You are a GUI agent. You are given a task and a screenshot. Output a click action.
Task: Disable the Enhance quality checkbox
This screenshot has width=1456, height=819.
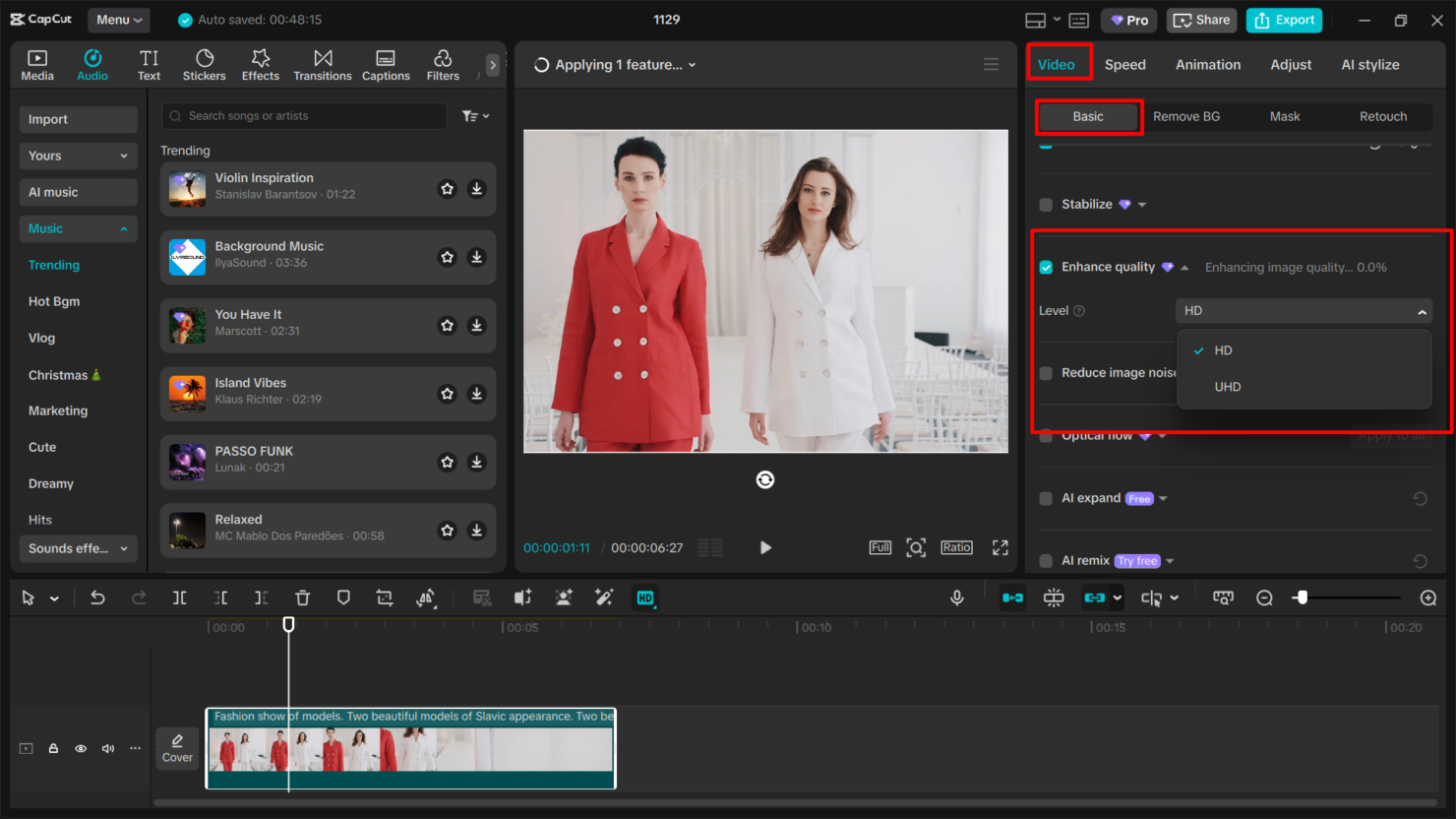[x=1045, y=267]
